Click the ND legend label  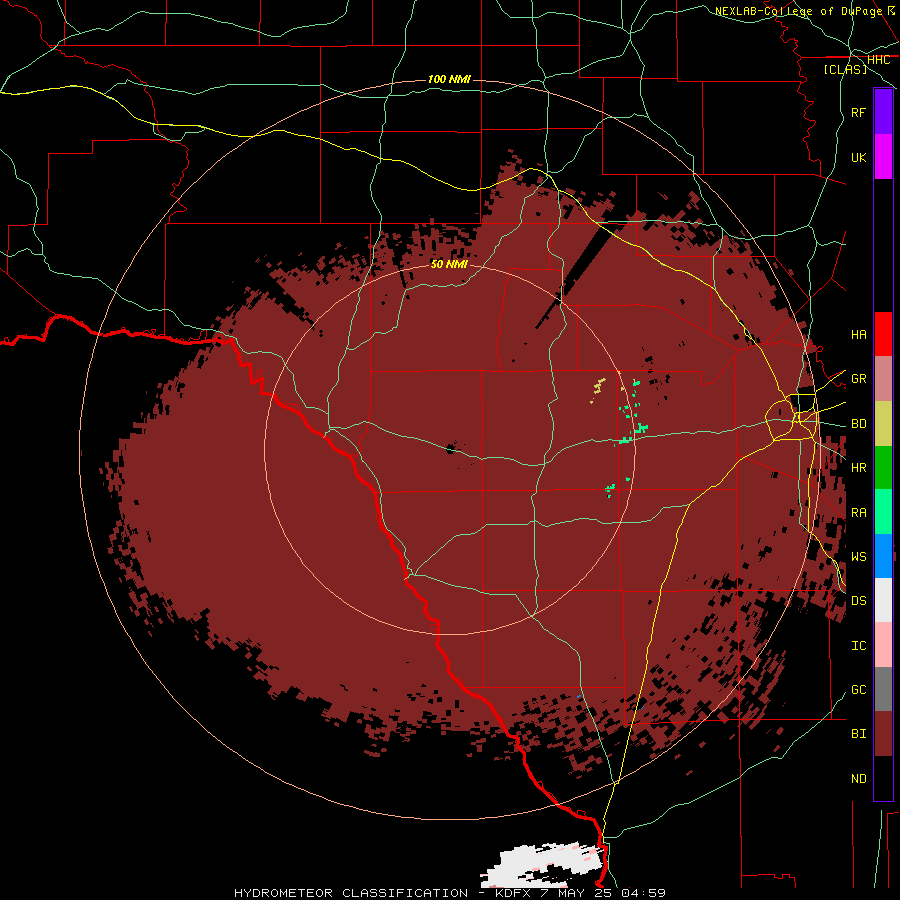[x=858, y=779]
